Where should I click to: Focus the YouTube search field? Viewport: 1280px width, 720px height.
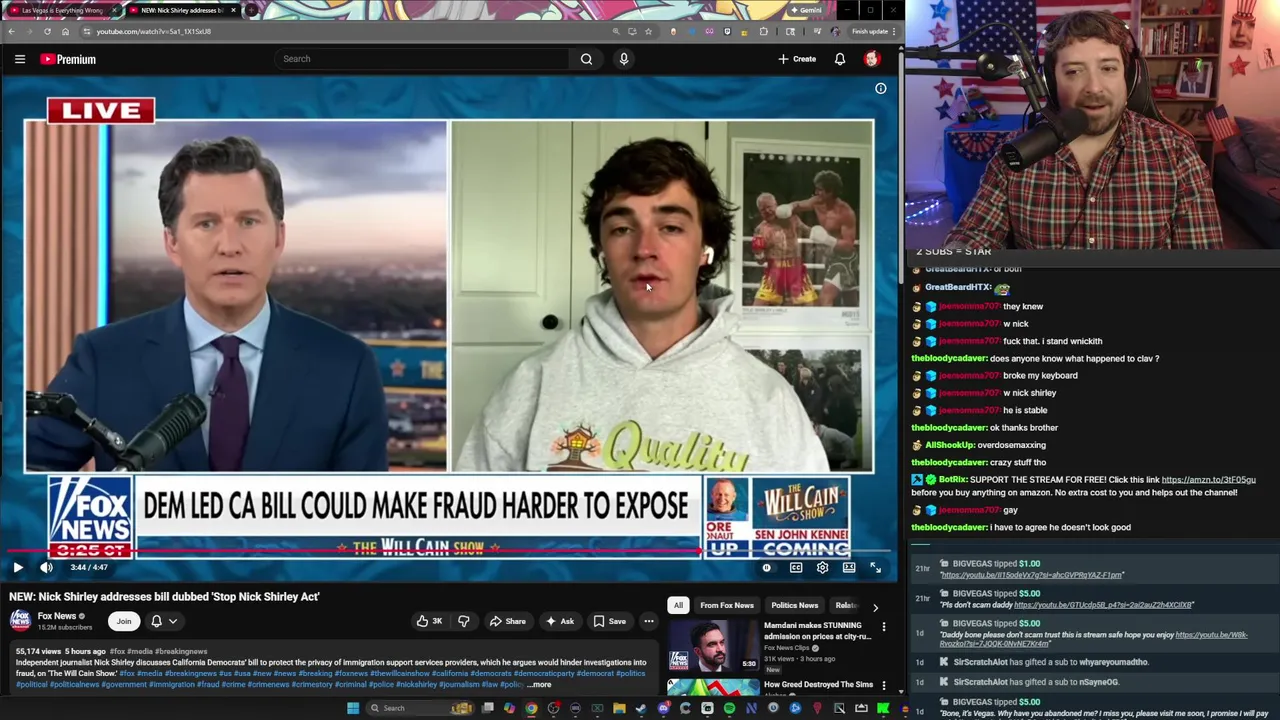(421, 59)
